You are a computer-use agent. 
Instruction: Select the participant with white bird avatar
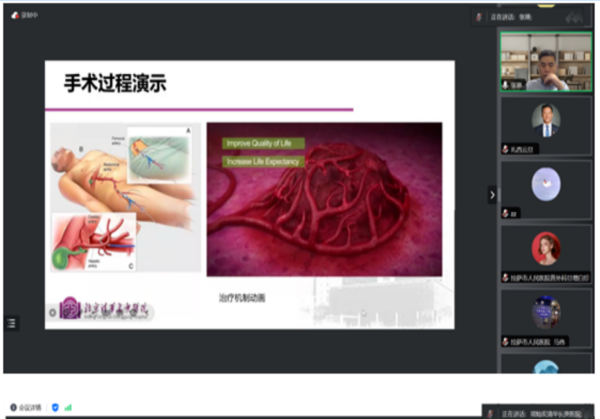pyautogui.click(x=545, y=181)
